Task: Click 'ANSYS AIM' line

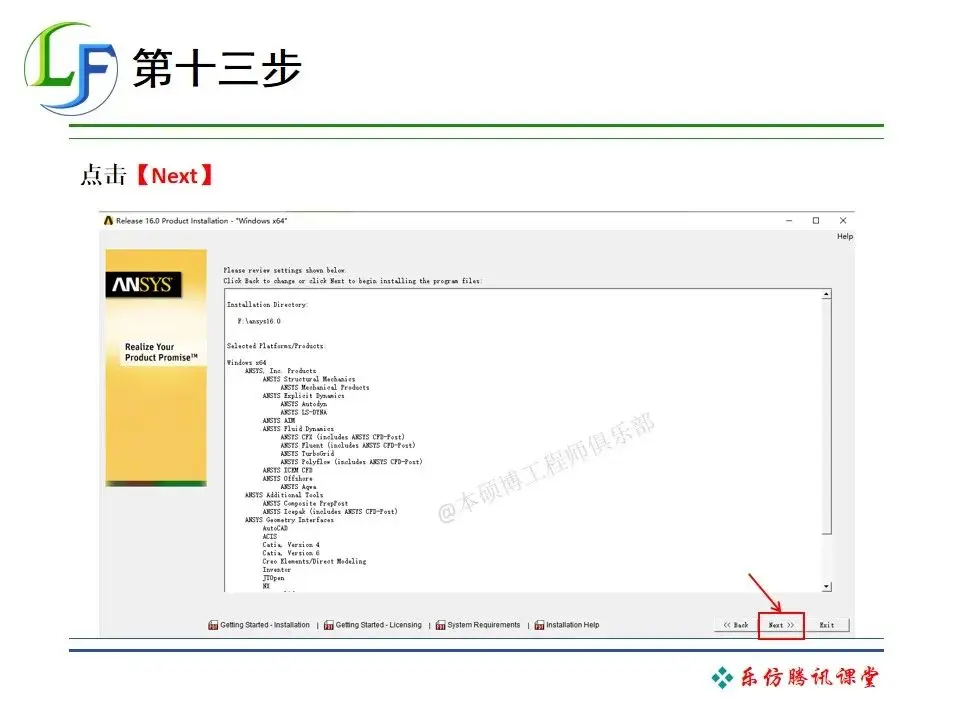Action: coord(279,421)
